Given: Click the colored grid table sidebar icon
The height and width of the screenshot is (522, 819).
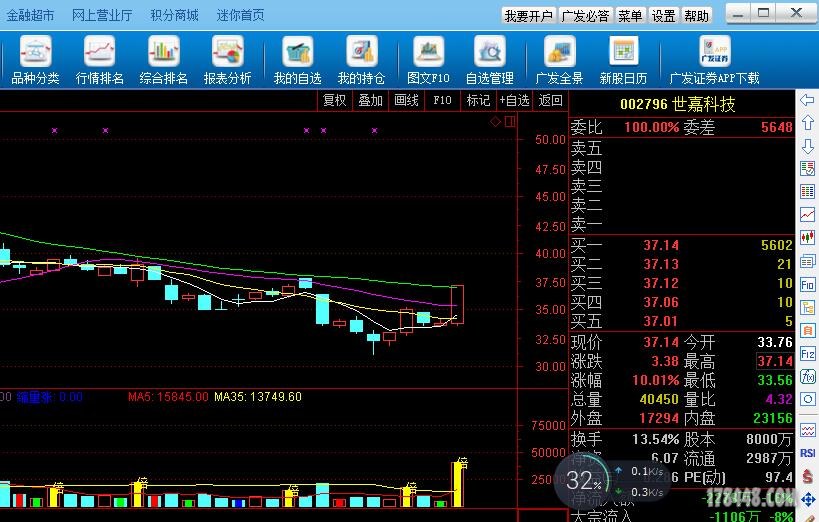Looking at the screenshot, I should click(808, 191).
